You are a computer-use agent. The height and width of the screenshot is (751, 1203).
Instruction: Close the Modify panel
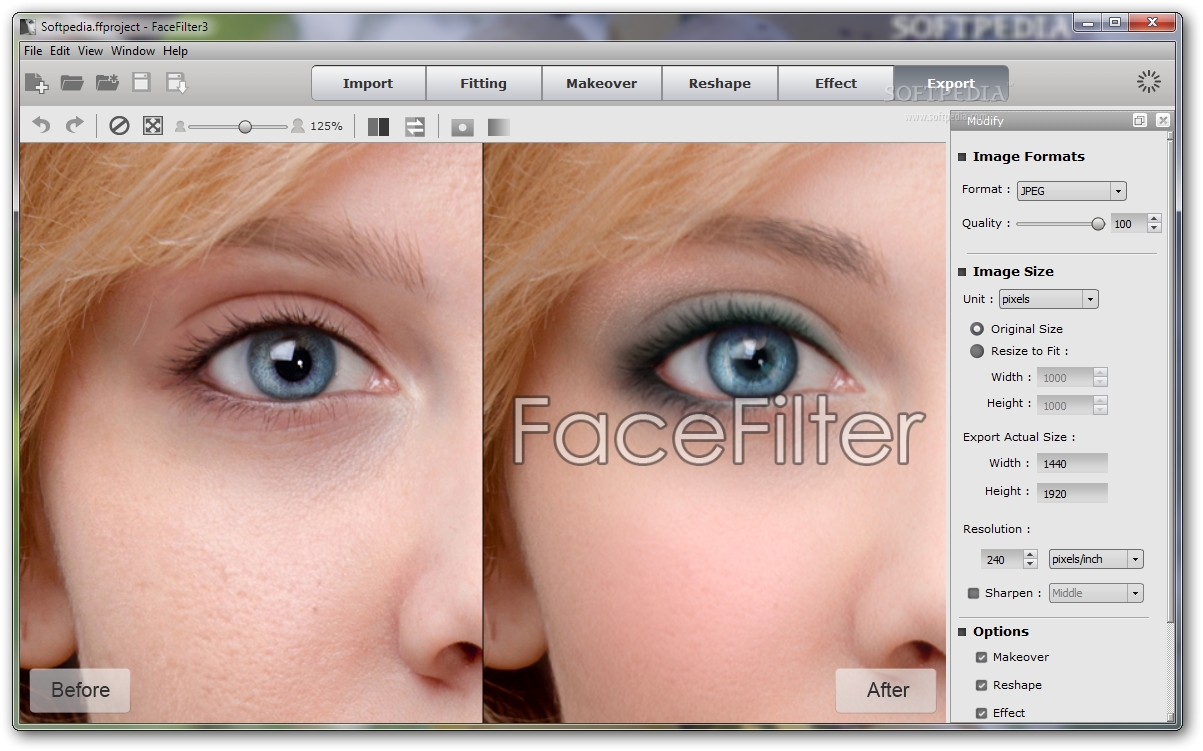(1162, 120)
